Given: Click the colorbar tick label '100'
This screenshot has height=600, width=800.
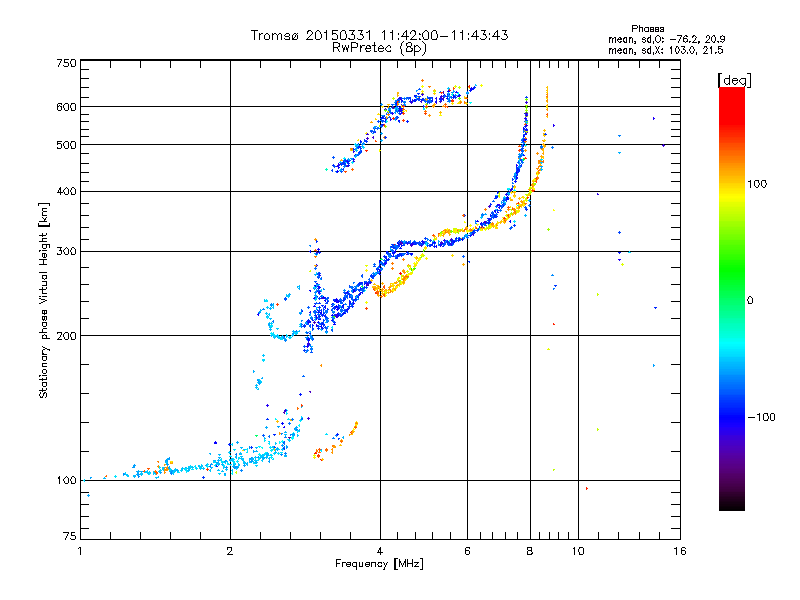Looking at the screenshot, I should 757,184.
